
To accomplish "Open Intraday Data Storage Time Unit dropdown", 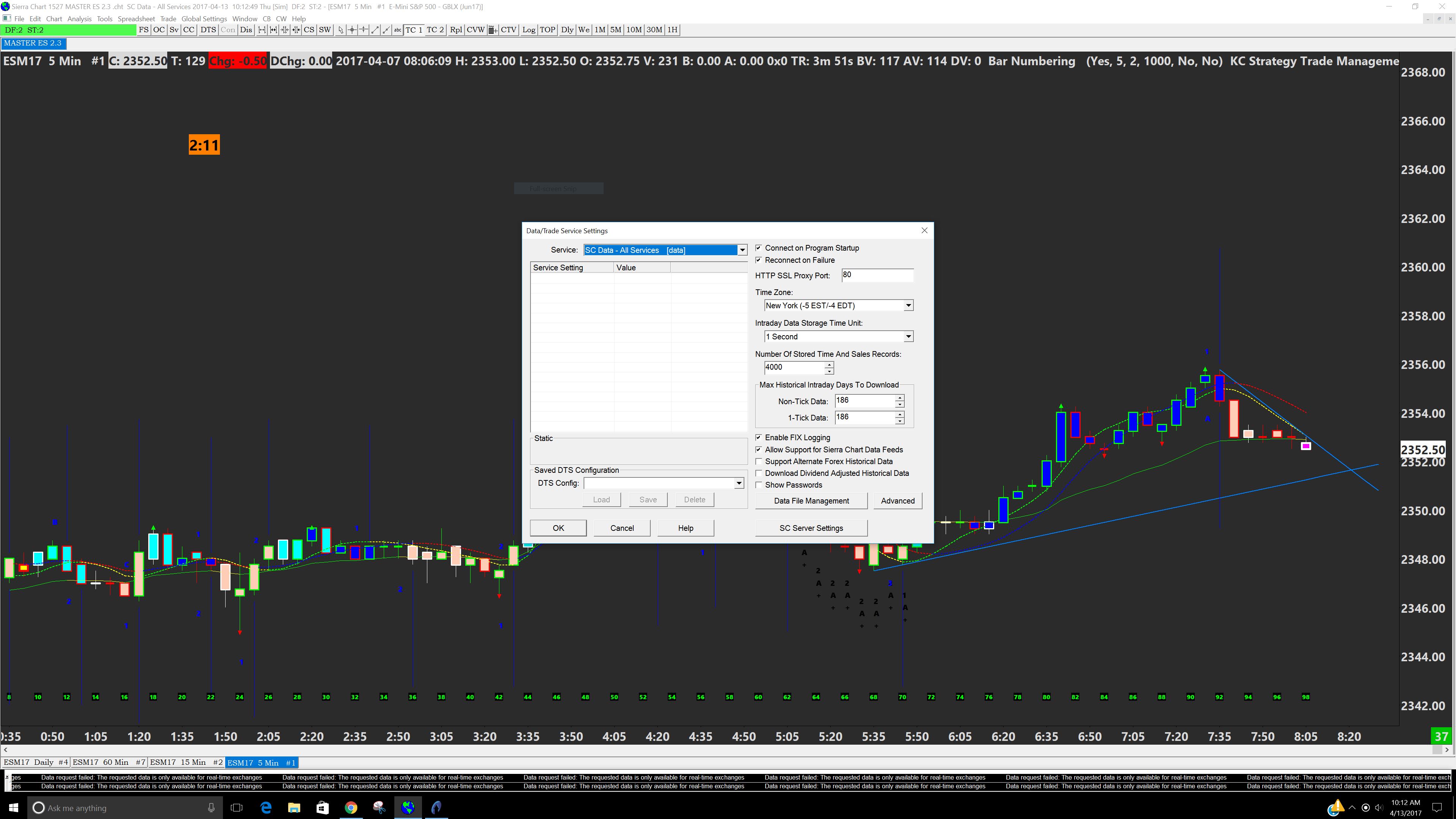I will coord(908,337).
